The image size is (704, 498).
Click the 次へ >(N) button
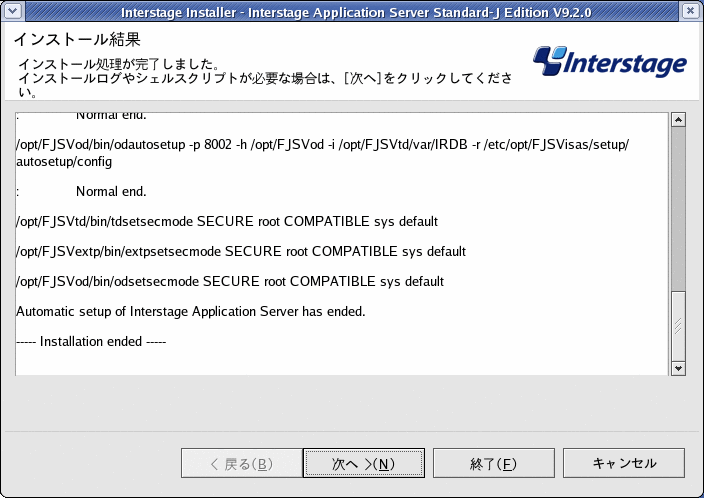tap(364, 463)
